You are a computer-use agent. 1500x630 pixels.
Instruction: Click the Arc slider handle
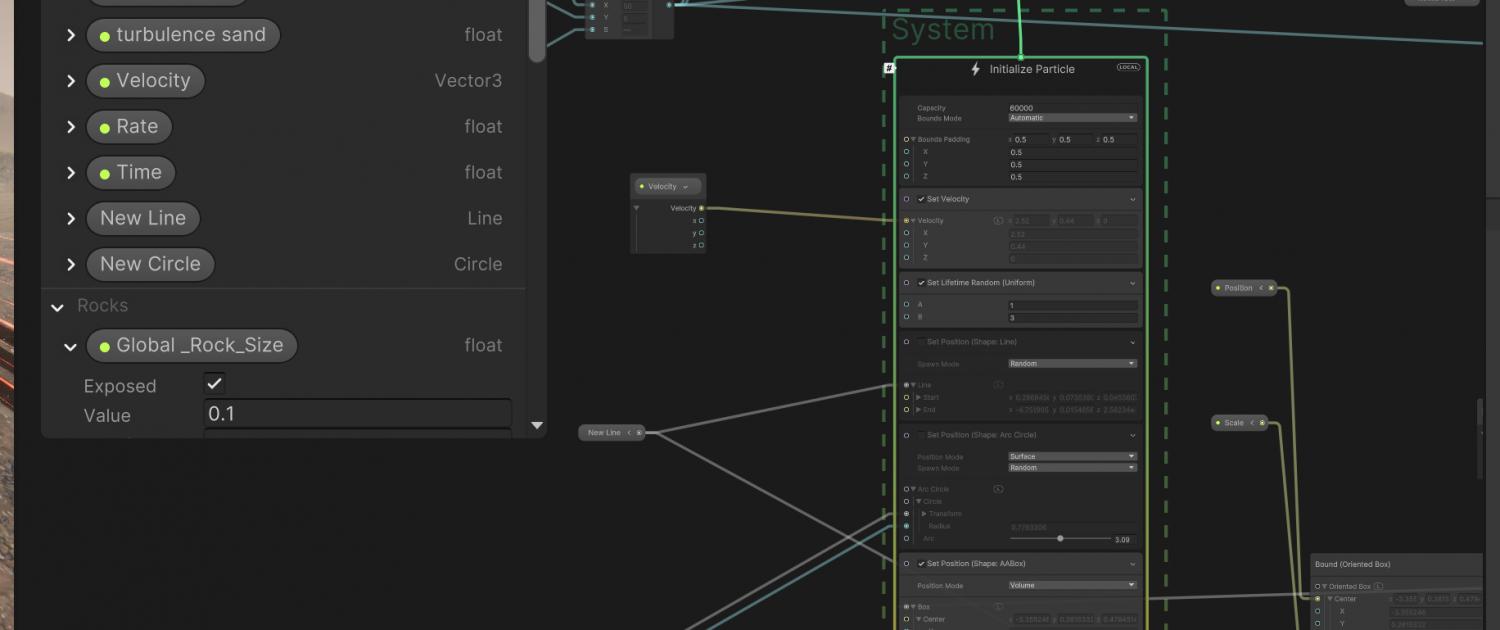coord(1060,538)
